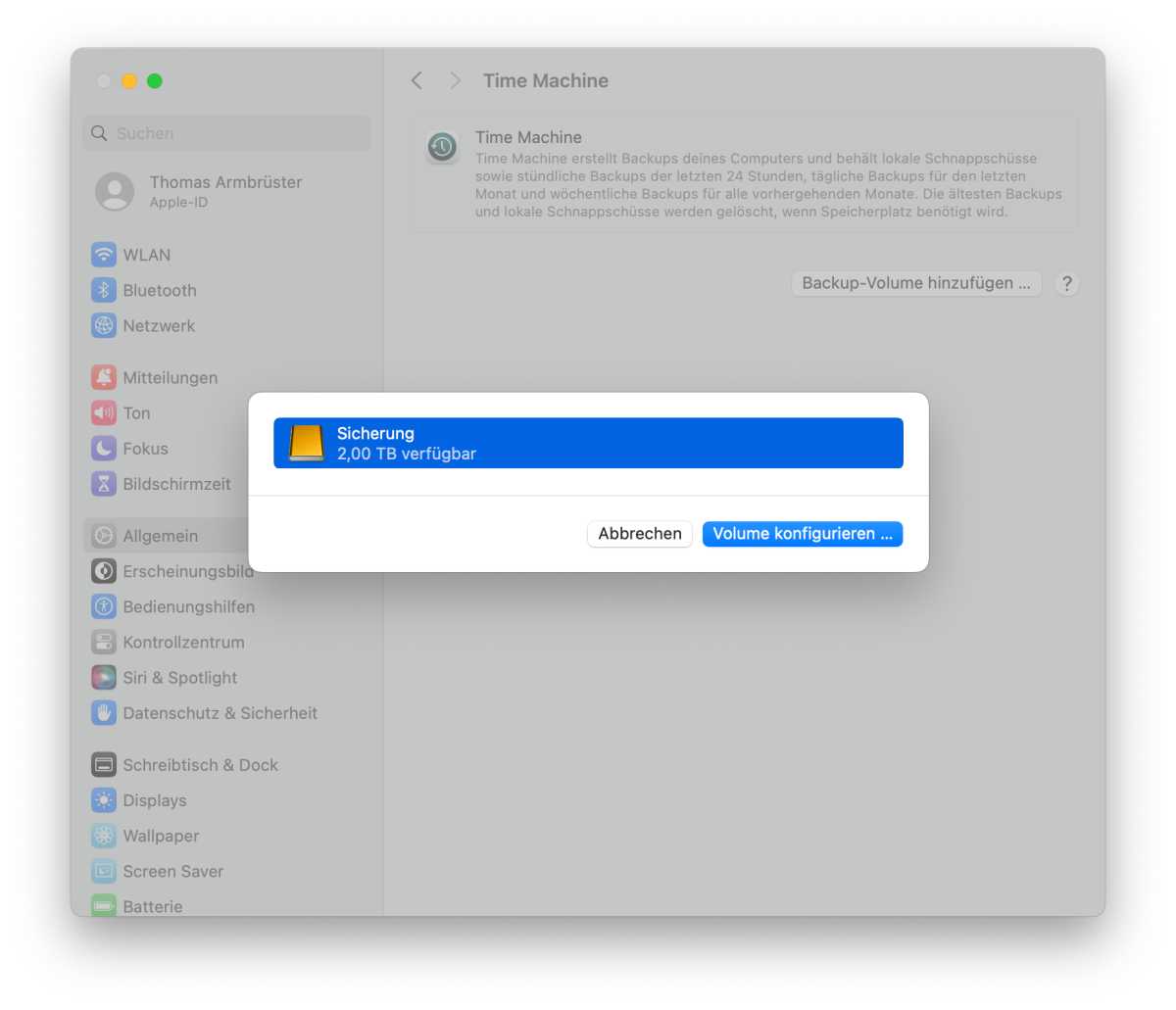This screenshot has height=1010, width=1176.
Task: Click the Schreibtisch & Dock icon
Action: coord(104,764)
